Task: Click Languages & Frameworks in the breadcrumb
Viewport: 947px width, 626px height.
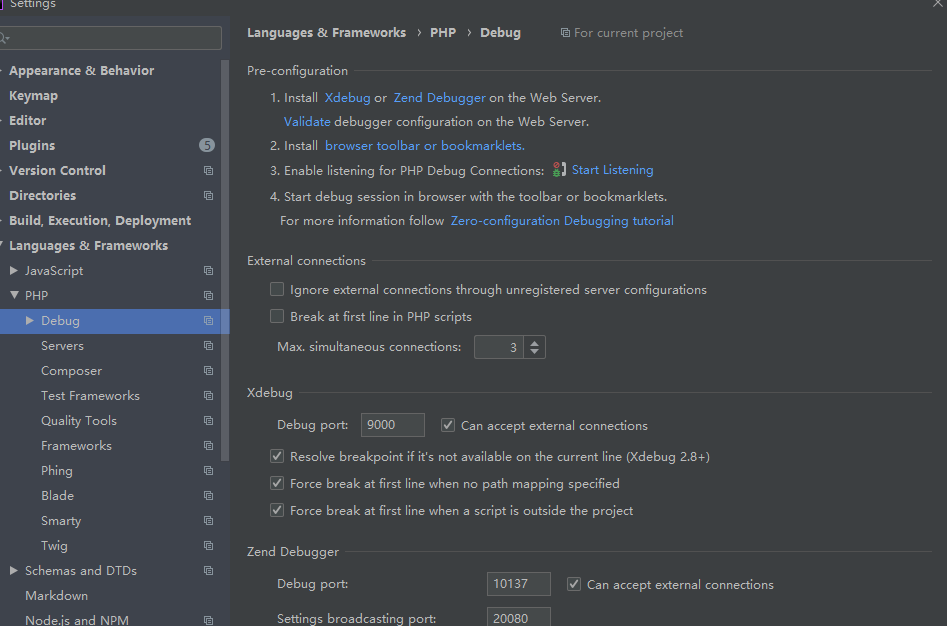Action: click(x=326, y=33)
